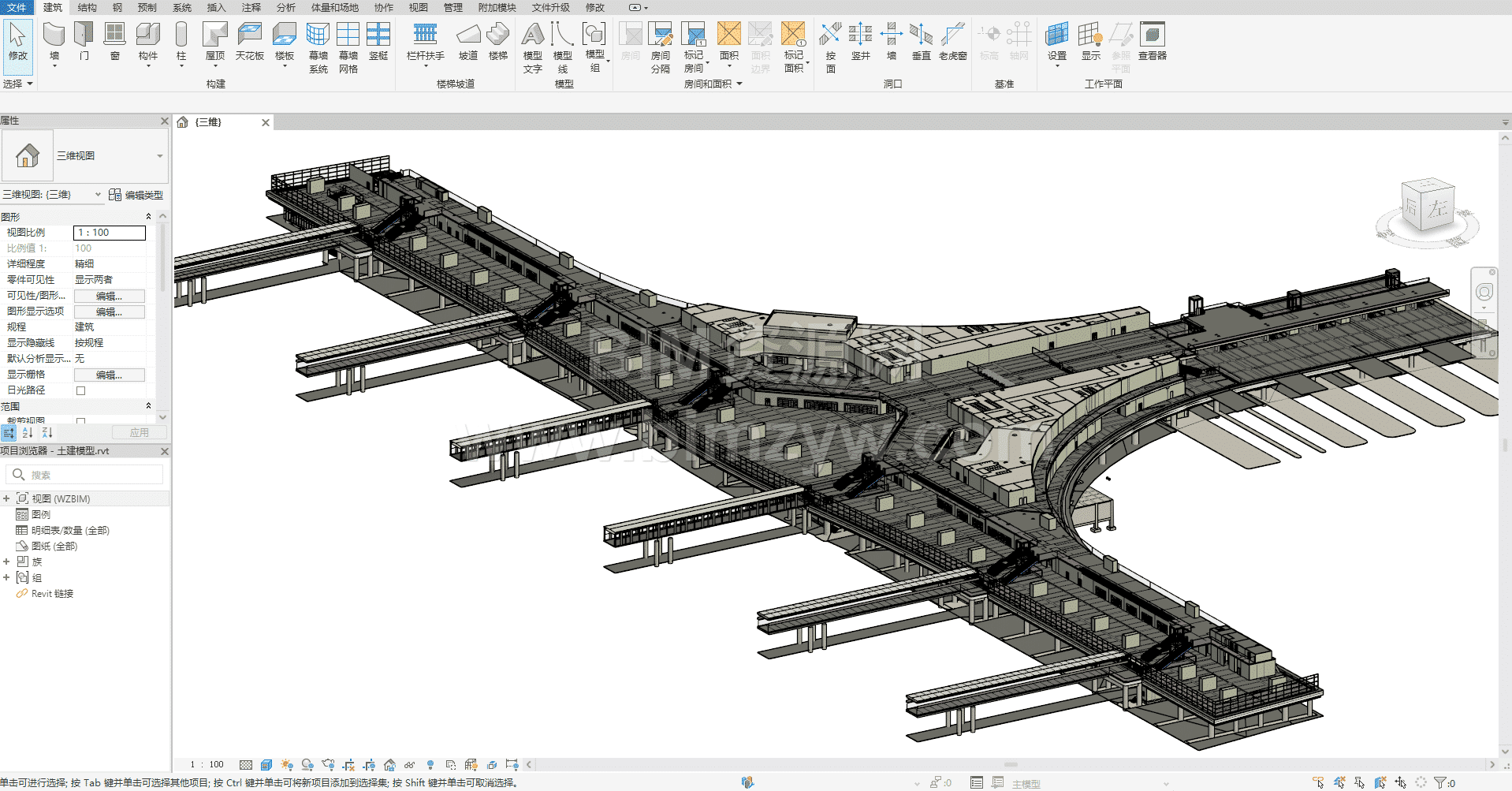The image size is (1512, 791).
Task: Expand the 族 (Families) tree node
Action: [6, 562]
